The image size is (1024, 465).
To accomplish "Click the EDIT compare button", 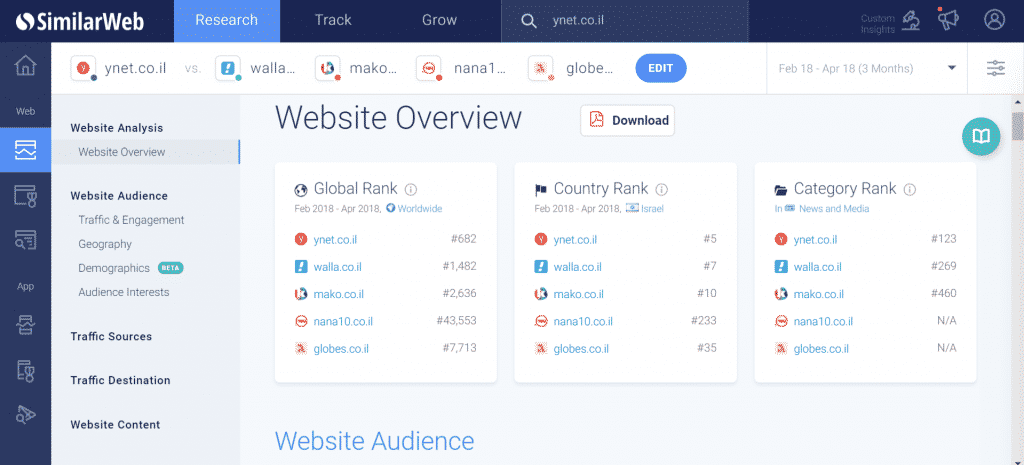I will (661, 68).
